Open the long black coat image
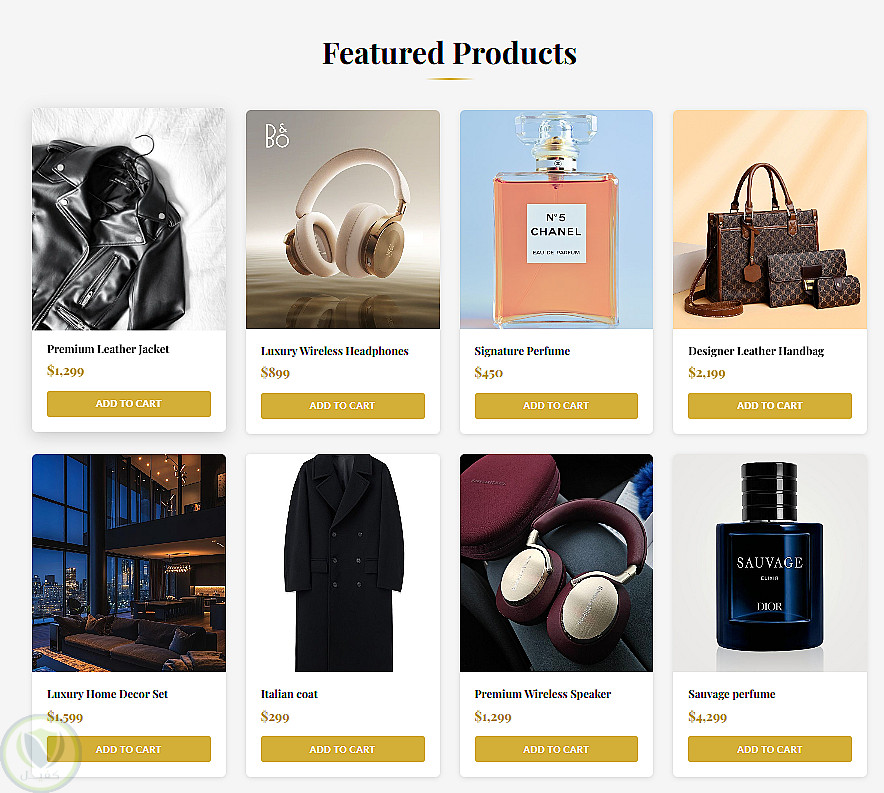 342,563
